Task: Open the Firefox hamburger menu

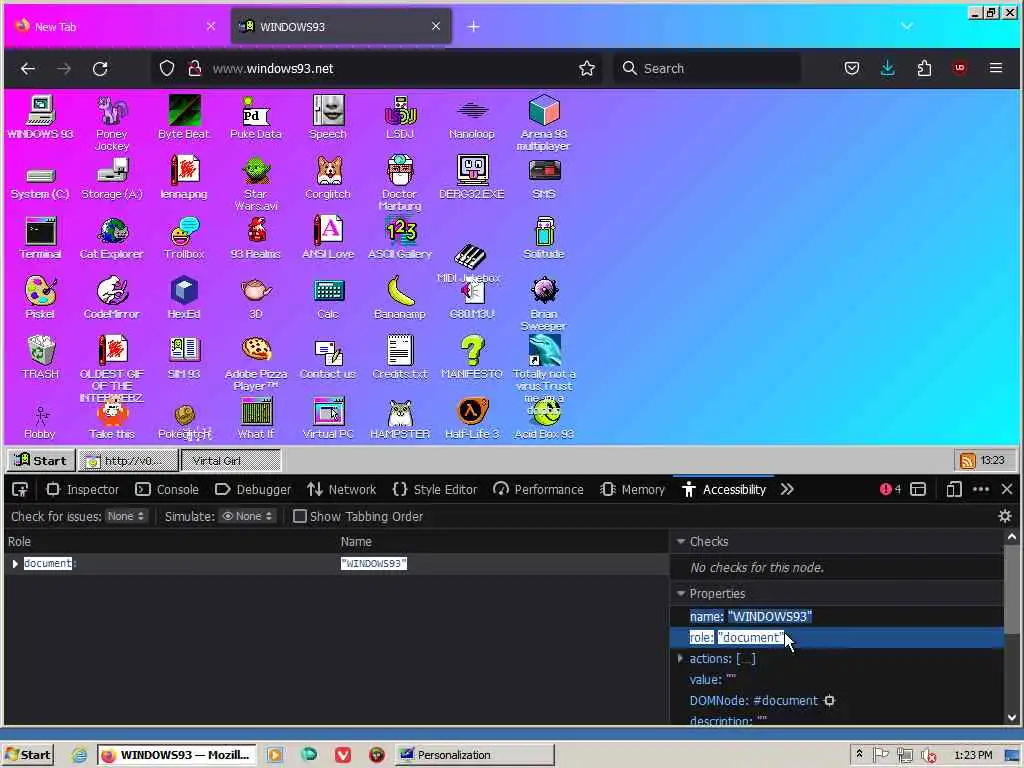Action: click(x=995, y=68)
